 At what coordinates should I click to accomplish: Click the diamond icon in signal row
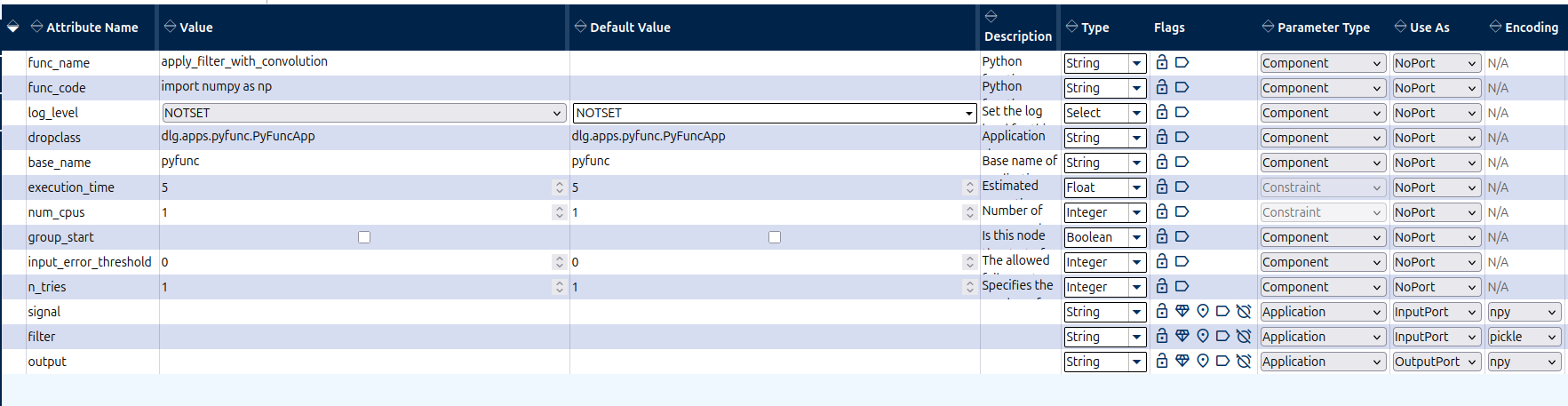tap(1182, 311)
